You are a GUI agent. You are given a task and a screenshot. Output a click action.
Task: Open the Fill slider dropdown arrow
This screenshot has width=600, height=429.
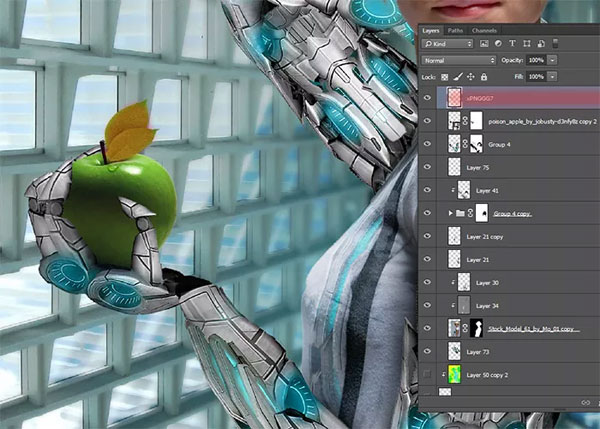coord(552,77)
